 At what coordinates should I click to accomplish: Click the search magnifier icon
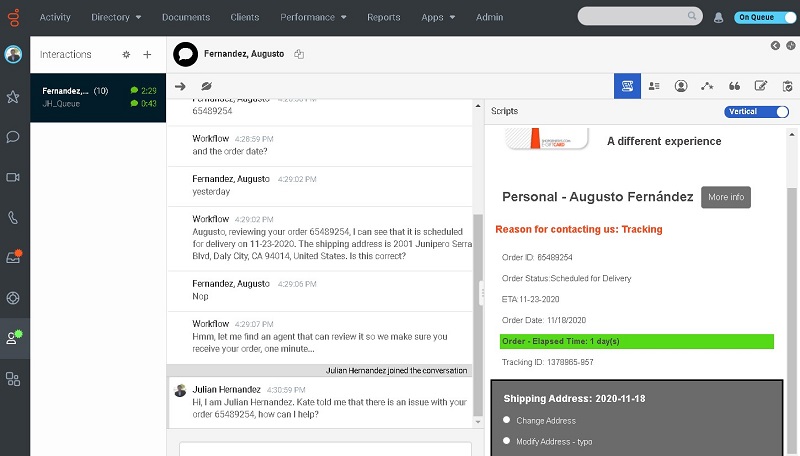691,16
